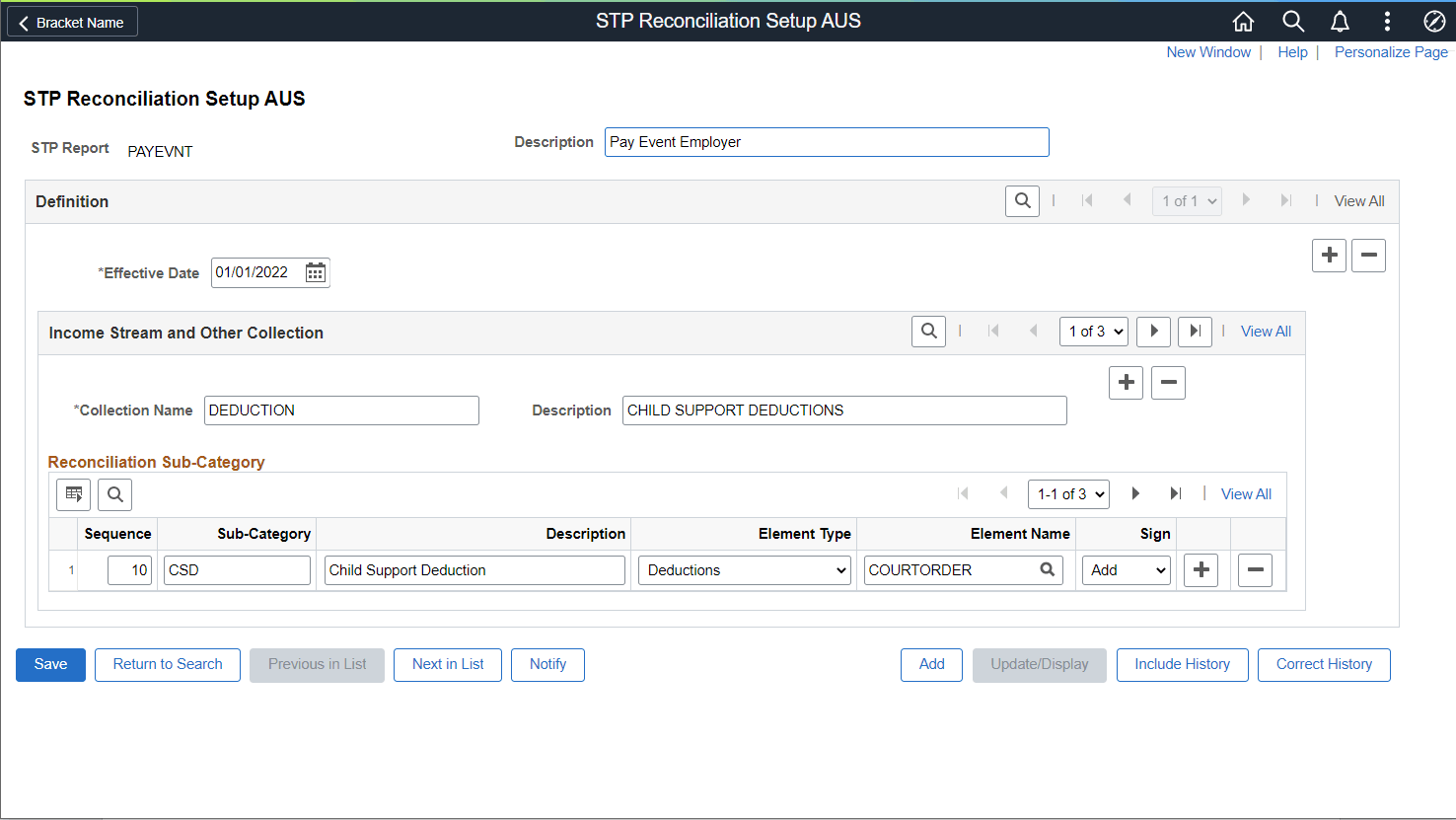Click the Home icon in the header
The height and width of the screenshot is (820, 1456).
click(x=1243, y=21)
